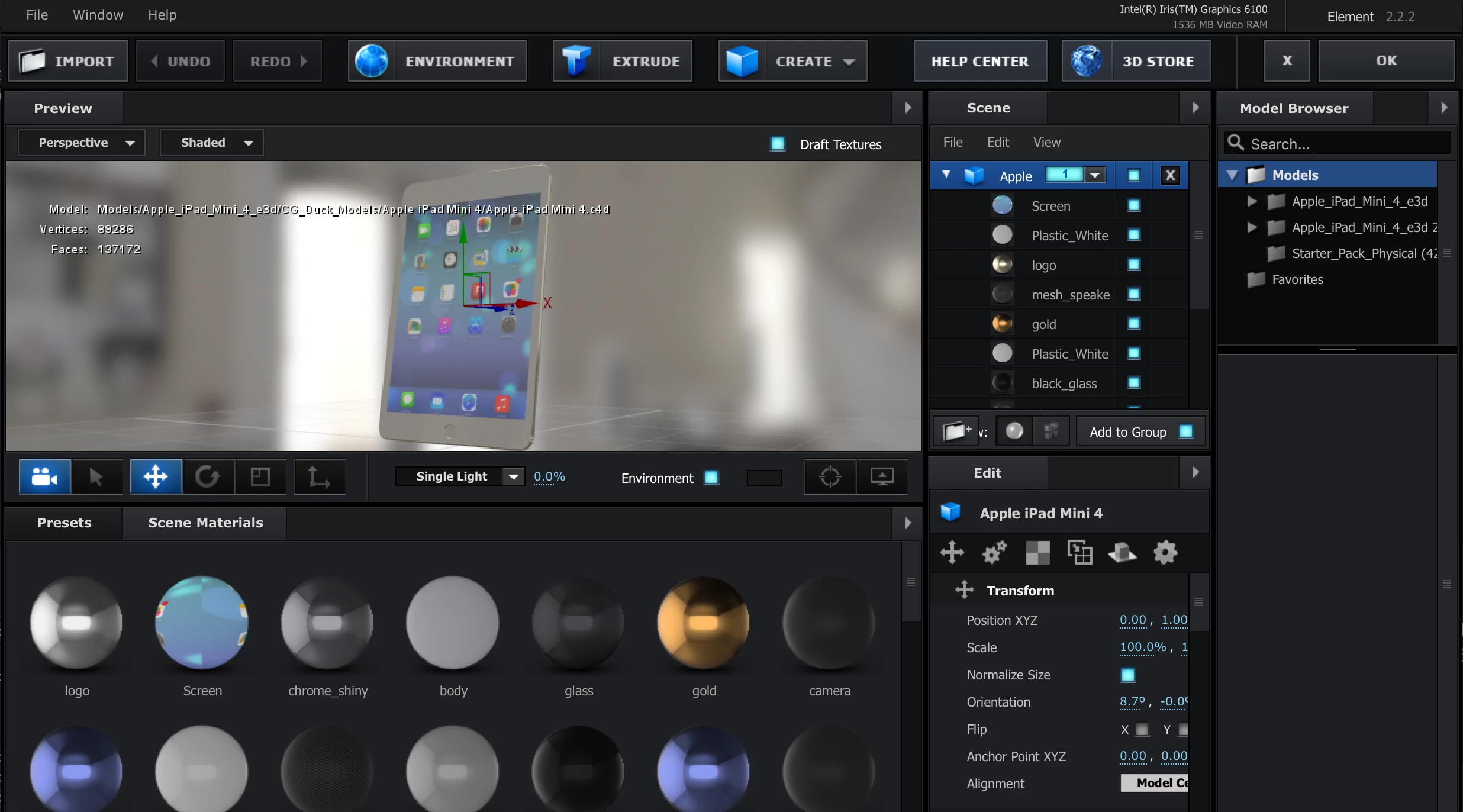Viewport: 1463px width, 812px height.
Task: Hide the gold material in Scene
Action: coord(1134,324)
